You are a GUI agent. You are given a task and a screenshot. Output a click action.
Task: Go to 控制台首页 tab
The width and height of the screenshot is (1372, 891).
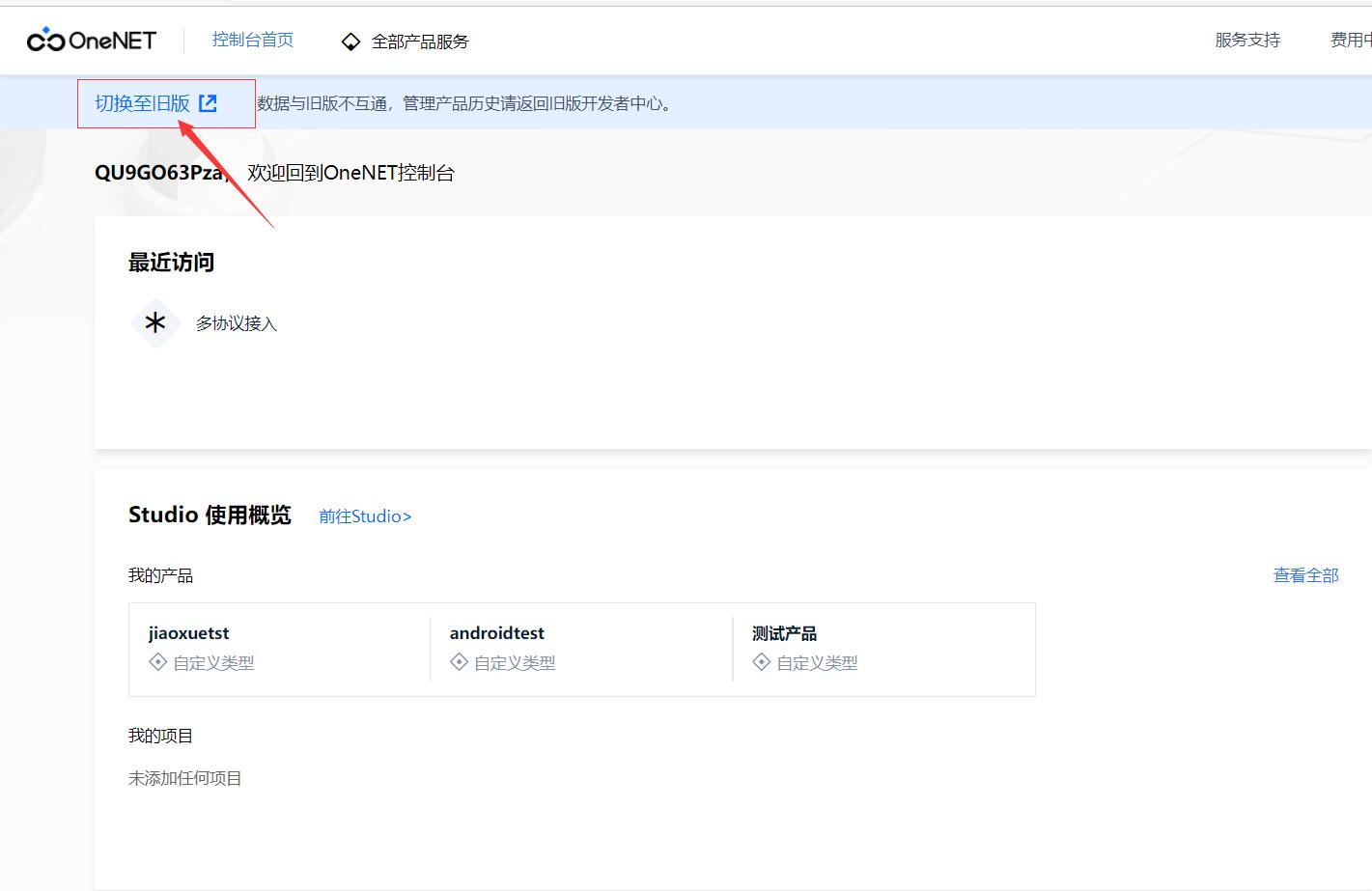(253, 40)
